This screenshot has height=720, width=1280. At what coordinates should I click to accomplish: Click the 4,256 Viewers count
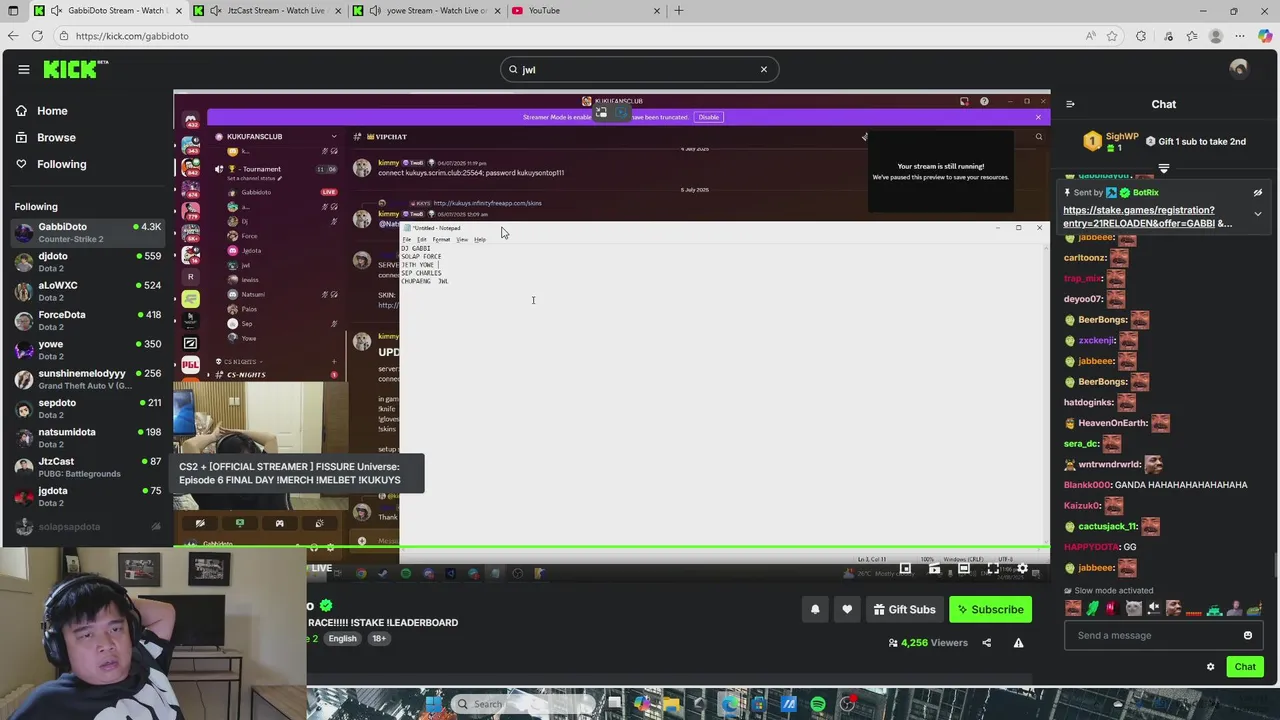coord(927,643)
